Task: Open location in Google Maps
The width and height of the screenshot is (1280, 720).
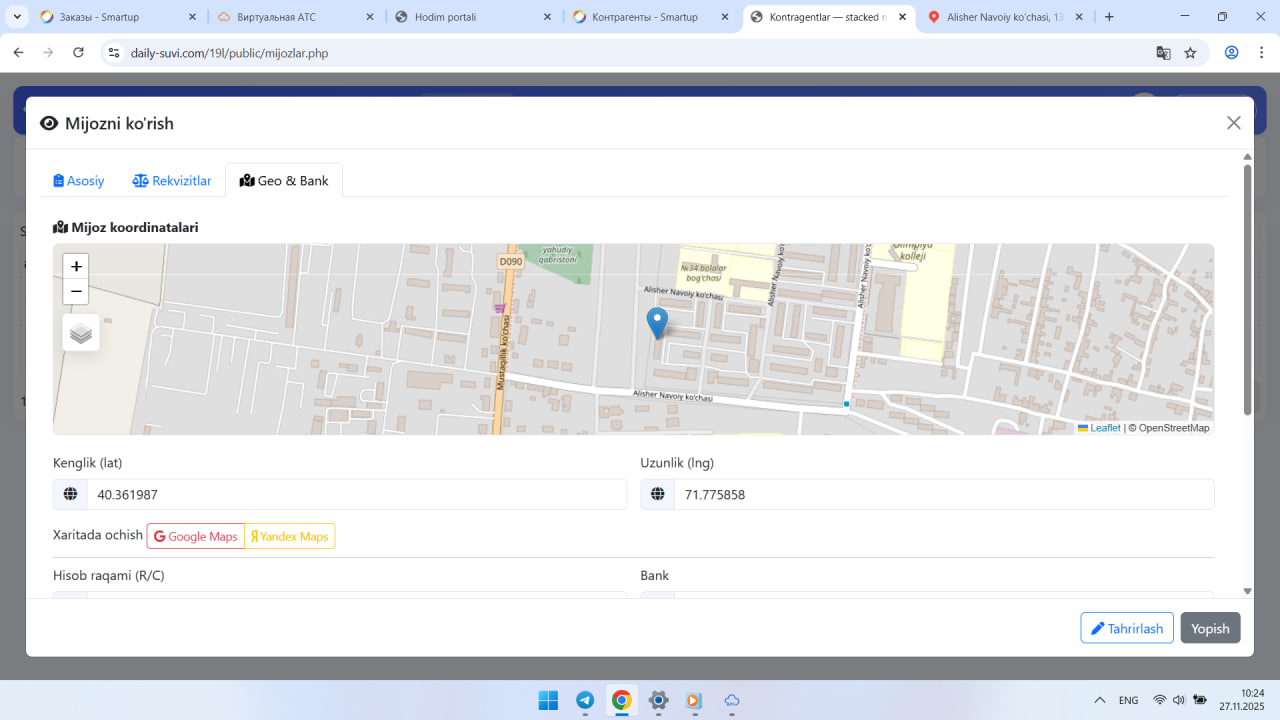Action: point(196,537)
